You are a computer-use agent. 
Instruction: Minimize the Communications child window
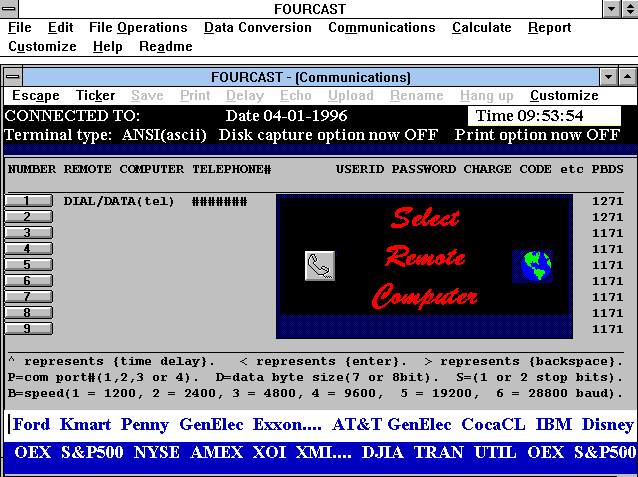[x=608, y=77]
